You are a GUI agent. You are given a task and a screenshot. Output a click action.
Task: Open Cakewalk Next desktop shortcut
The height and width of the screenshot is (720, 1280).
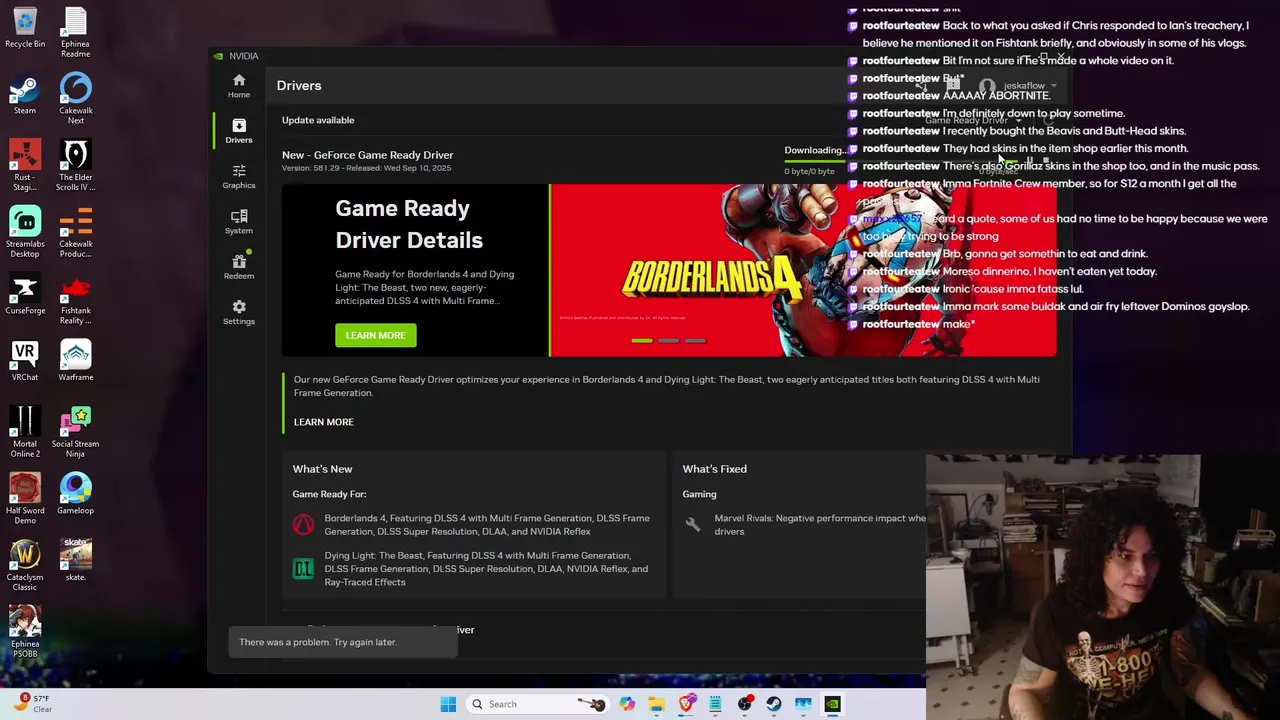coord(76,99)
